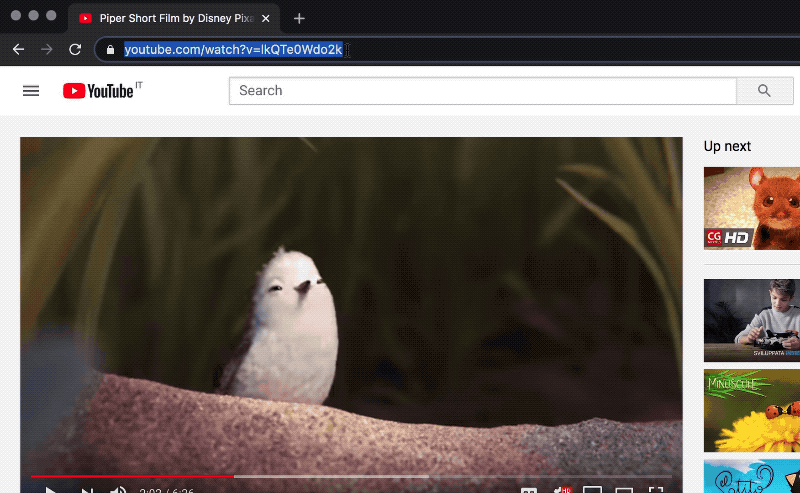Click the browser forward arrow
Screen dimensions: 800x493
(x=47, y=50)
